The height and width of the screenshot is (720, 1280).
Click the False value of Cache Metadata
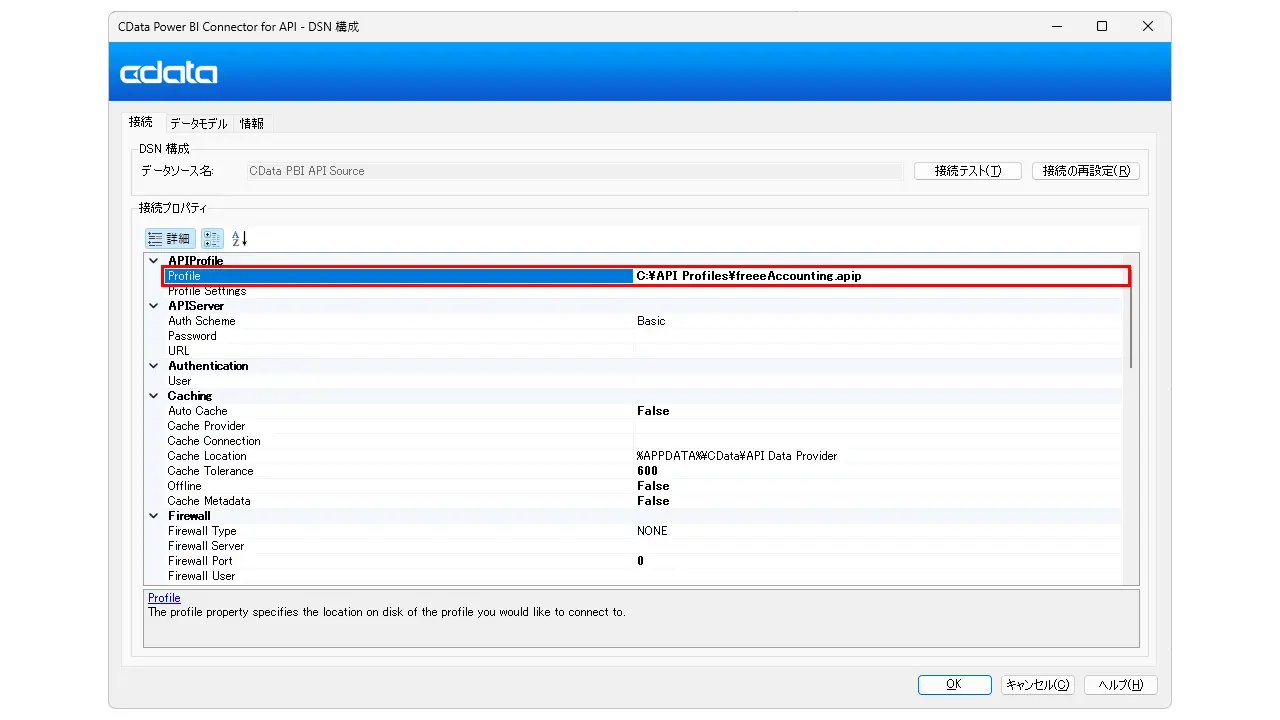[x=653, y=501]
